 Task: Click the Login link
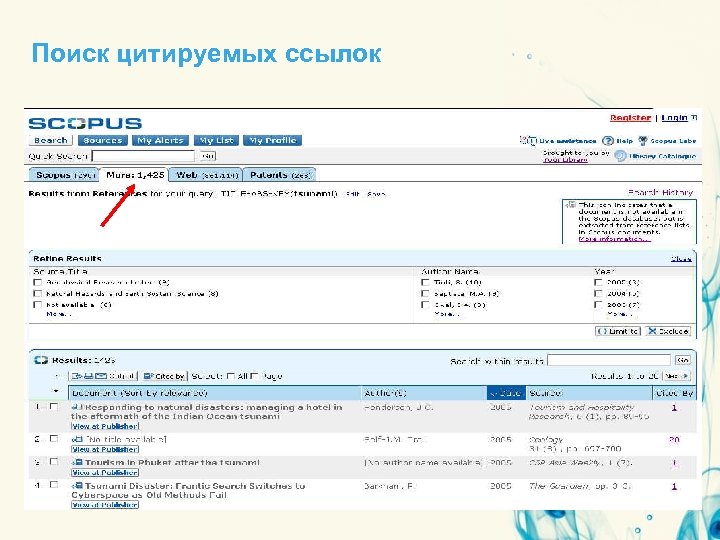click(x=675, y=118)
